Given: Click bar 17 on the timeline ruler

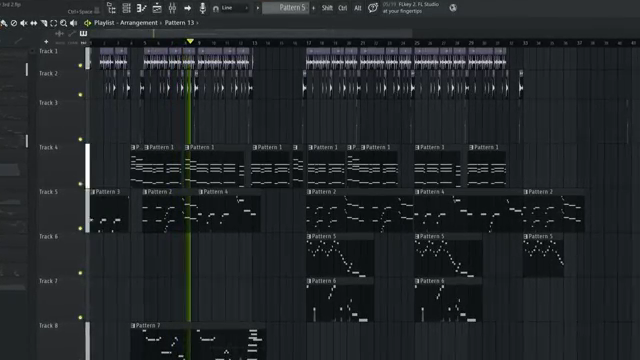Looking at the screenshot, I should coord(309,43).
